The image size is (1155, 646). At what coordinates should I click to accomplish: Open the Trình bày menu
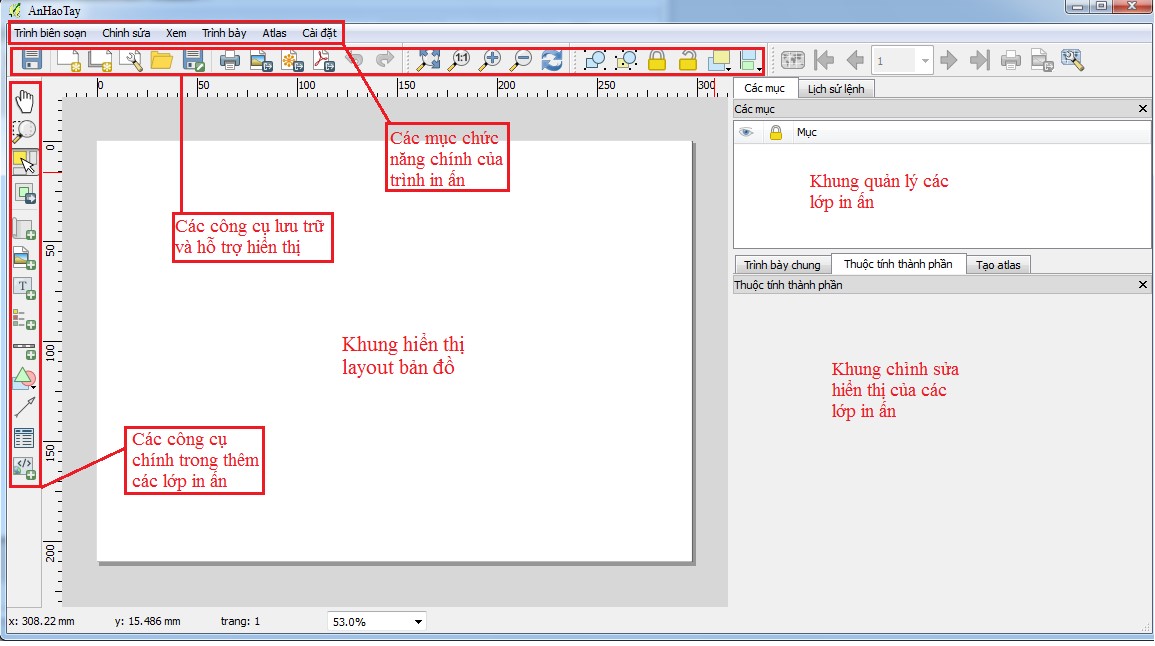224,33
